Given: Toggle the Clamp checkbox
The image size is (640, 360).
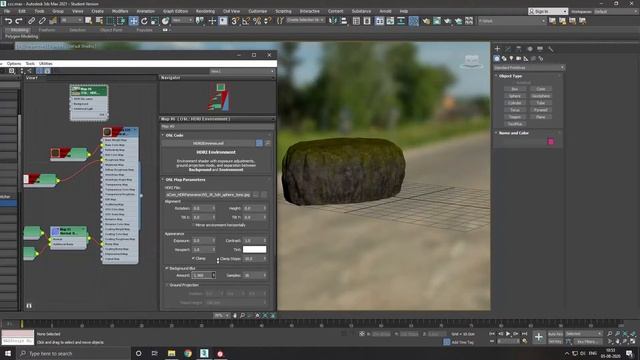Looking at the screenshot, I should [x=193, y=258].
